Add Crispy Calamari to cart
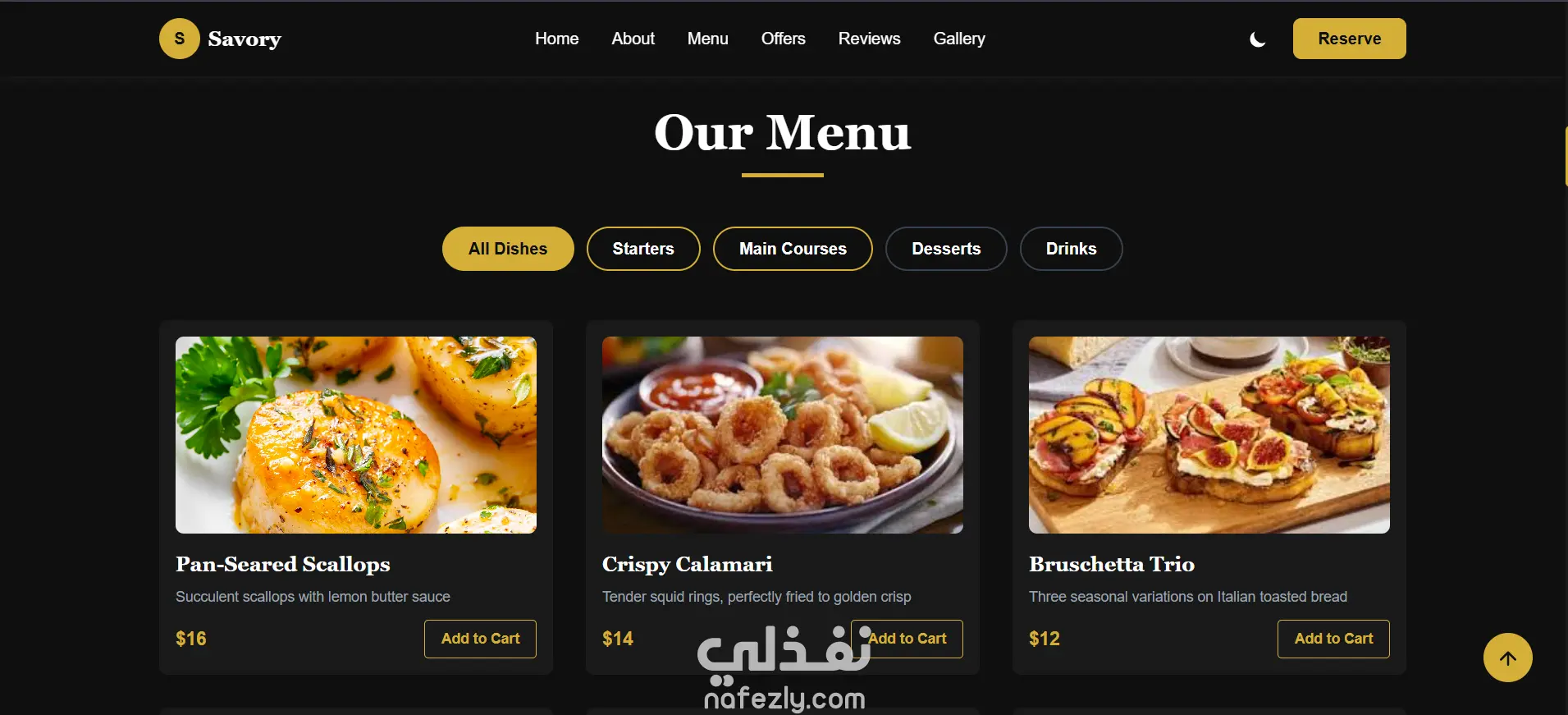The width and height of the screenshot is (1568, 715). 907,639
